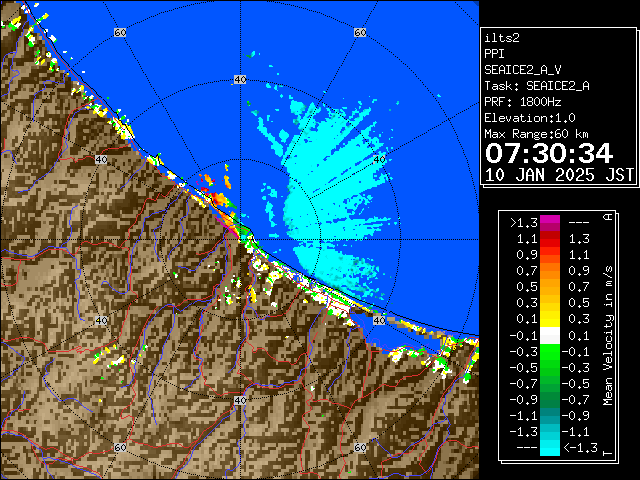The width and height of the screenshot is (640, 480).
Task: Click the white near-zero band of the color bar
Action: tap(550, 336)
